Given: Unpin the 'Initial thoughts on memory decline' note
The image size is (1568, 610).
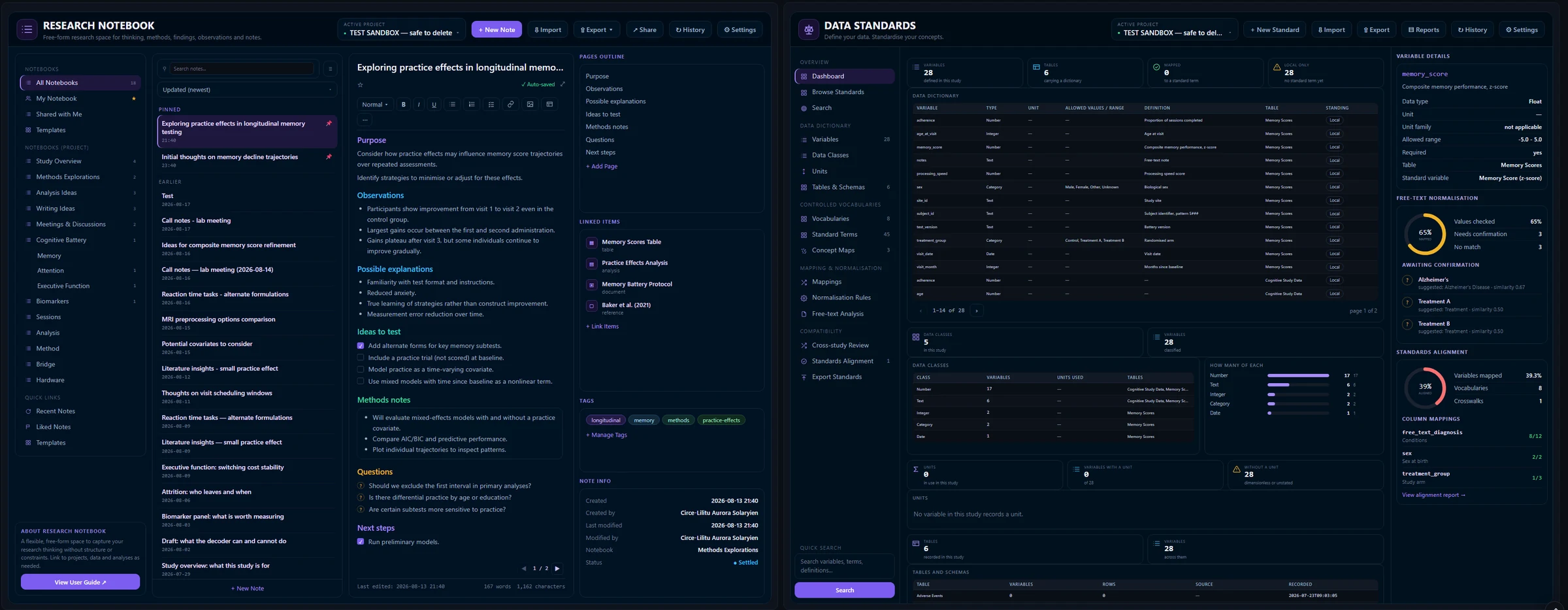Looking at the screenshot, I should [329, 157].
